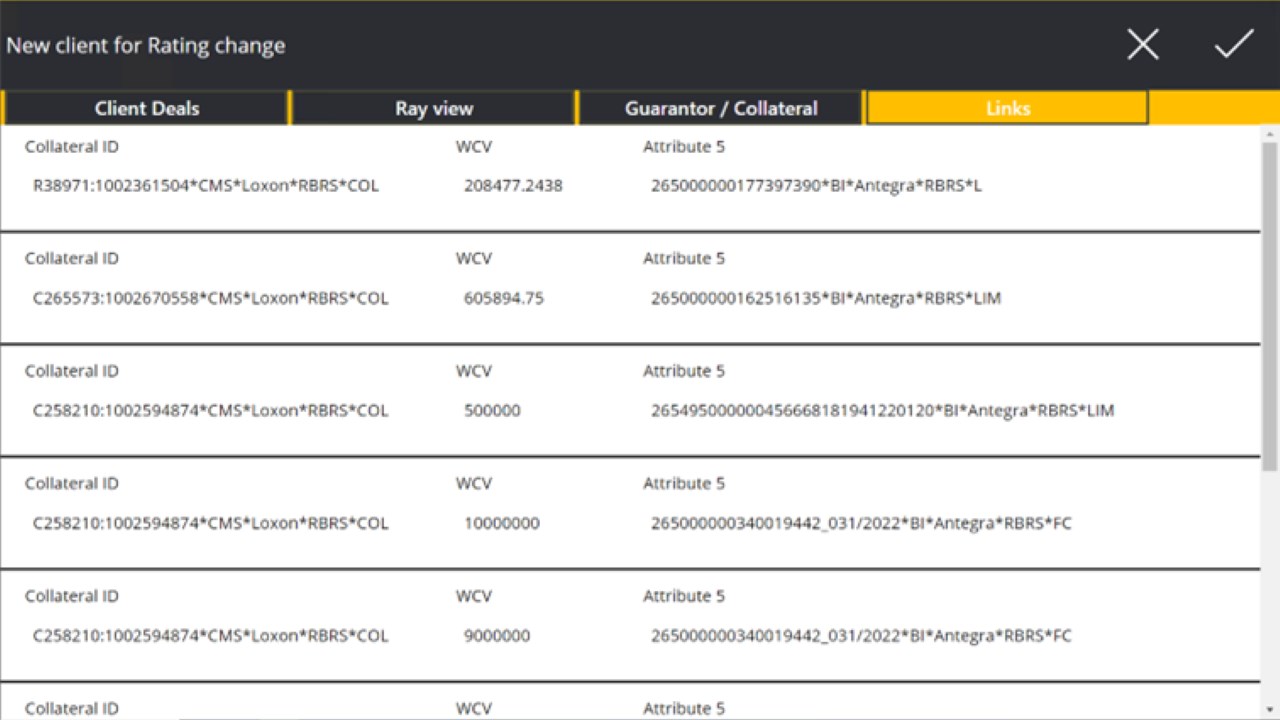Image resolution: width=1280 pixels, height=720 pixels.
Task: Click Collateral ID in the 9000000 row
Action: click(x=210, y=635)
